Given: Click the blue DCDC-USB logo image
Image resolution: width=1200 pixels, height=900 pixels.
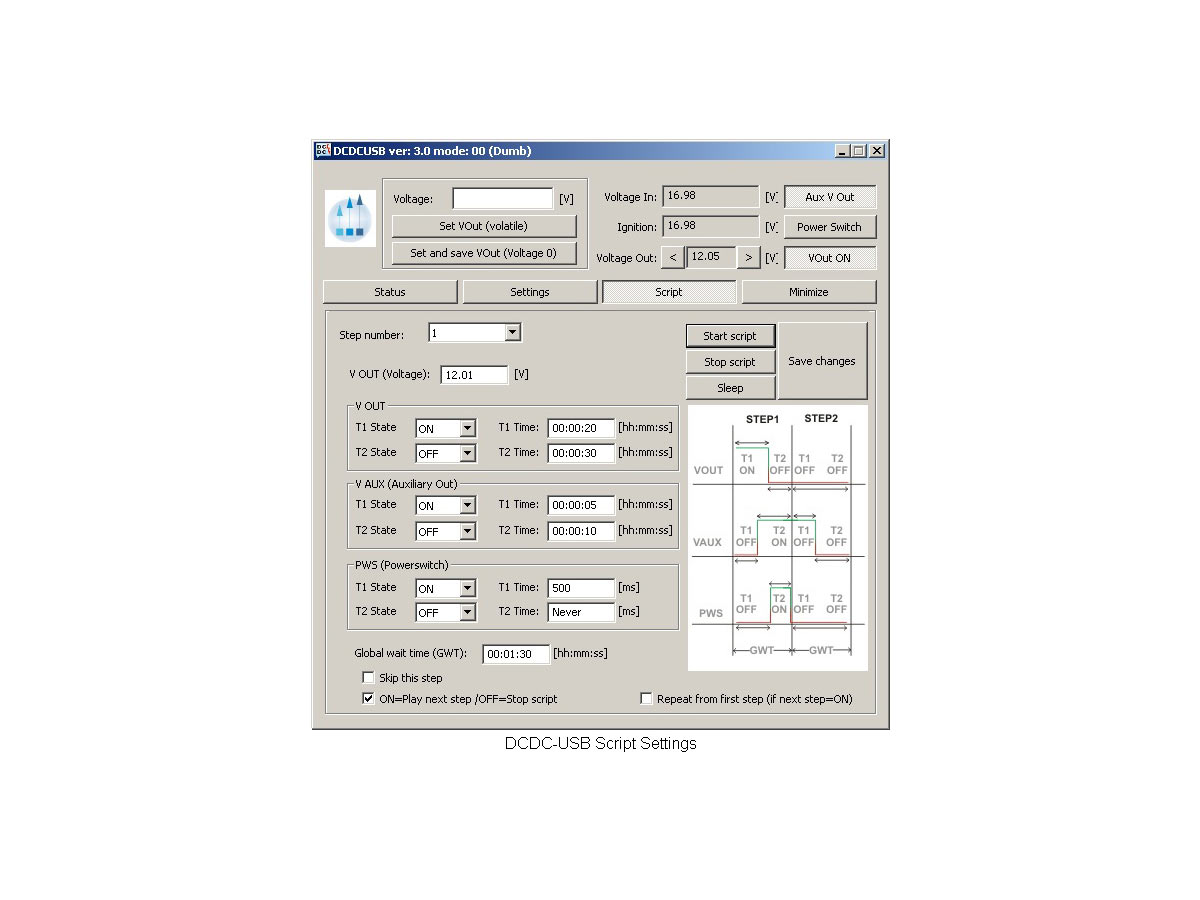Looking at the screenshot, I should [351, 219].
